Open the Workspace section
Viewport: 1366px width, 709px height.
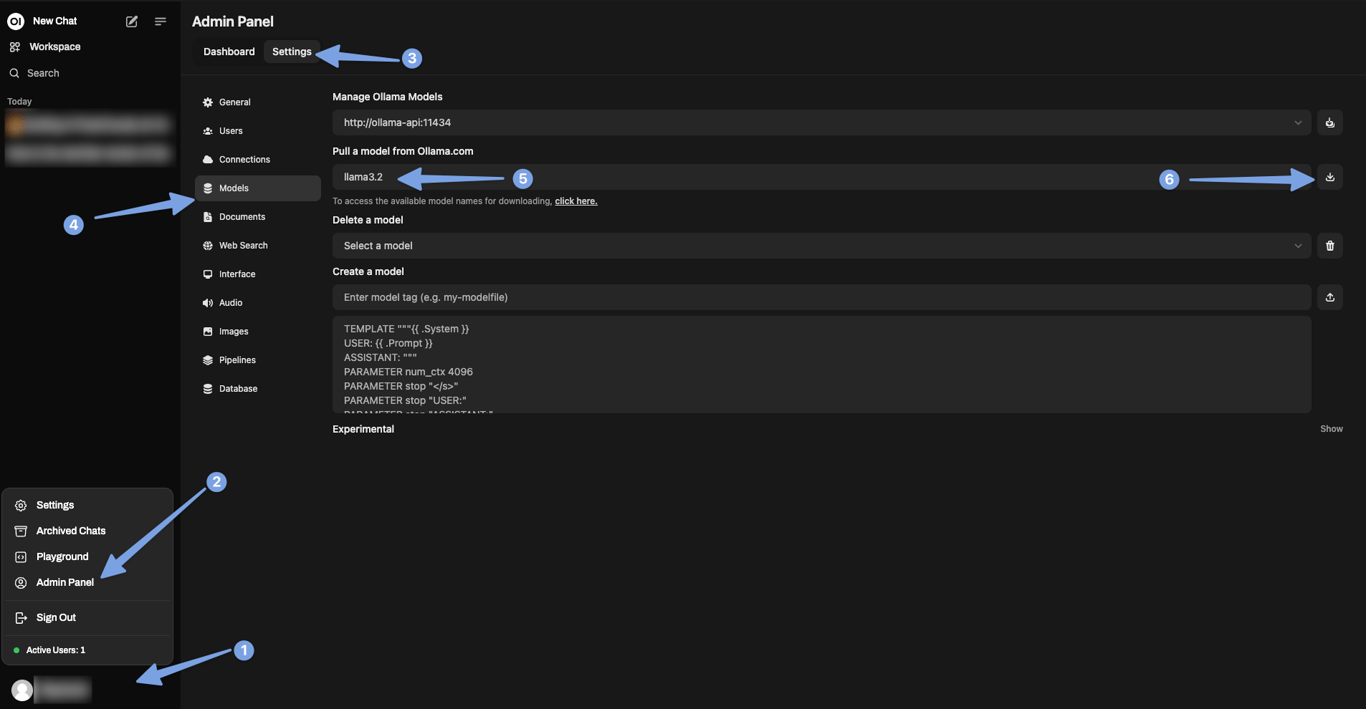point(54,47)
